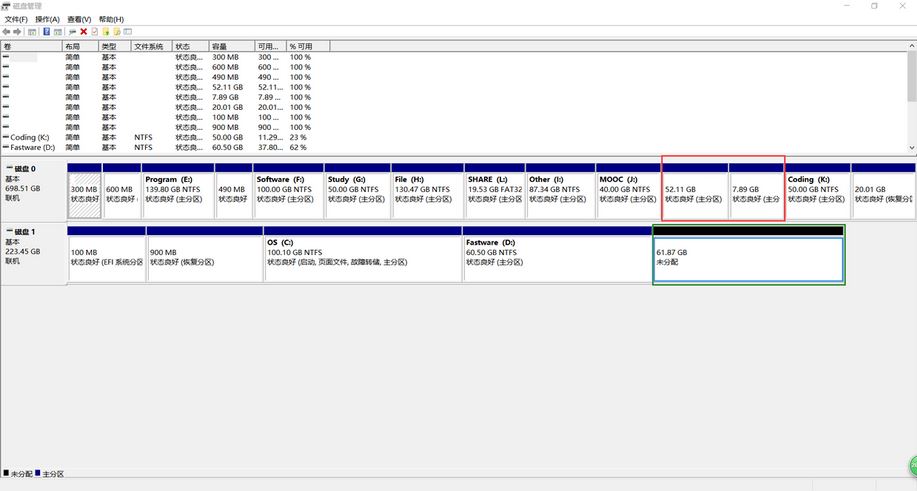Open the 文件(F) menu

(x=16, y=19)
